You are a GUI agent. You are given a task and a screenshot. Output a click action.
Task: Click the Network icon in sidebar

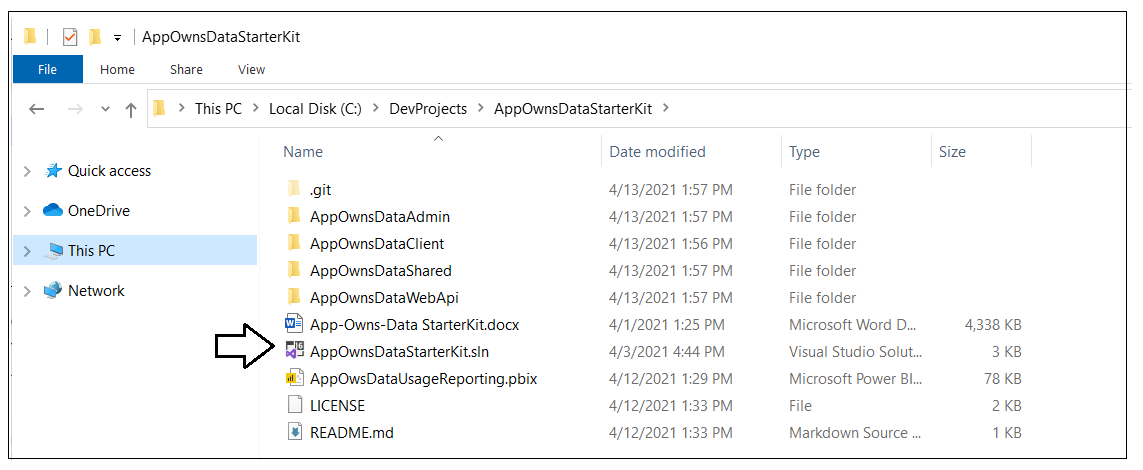point(52,290)
